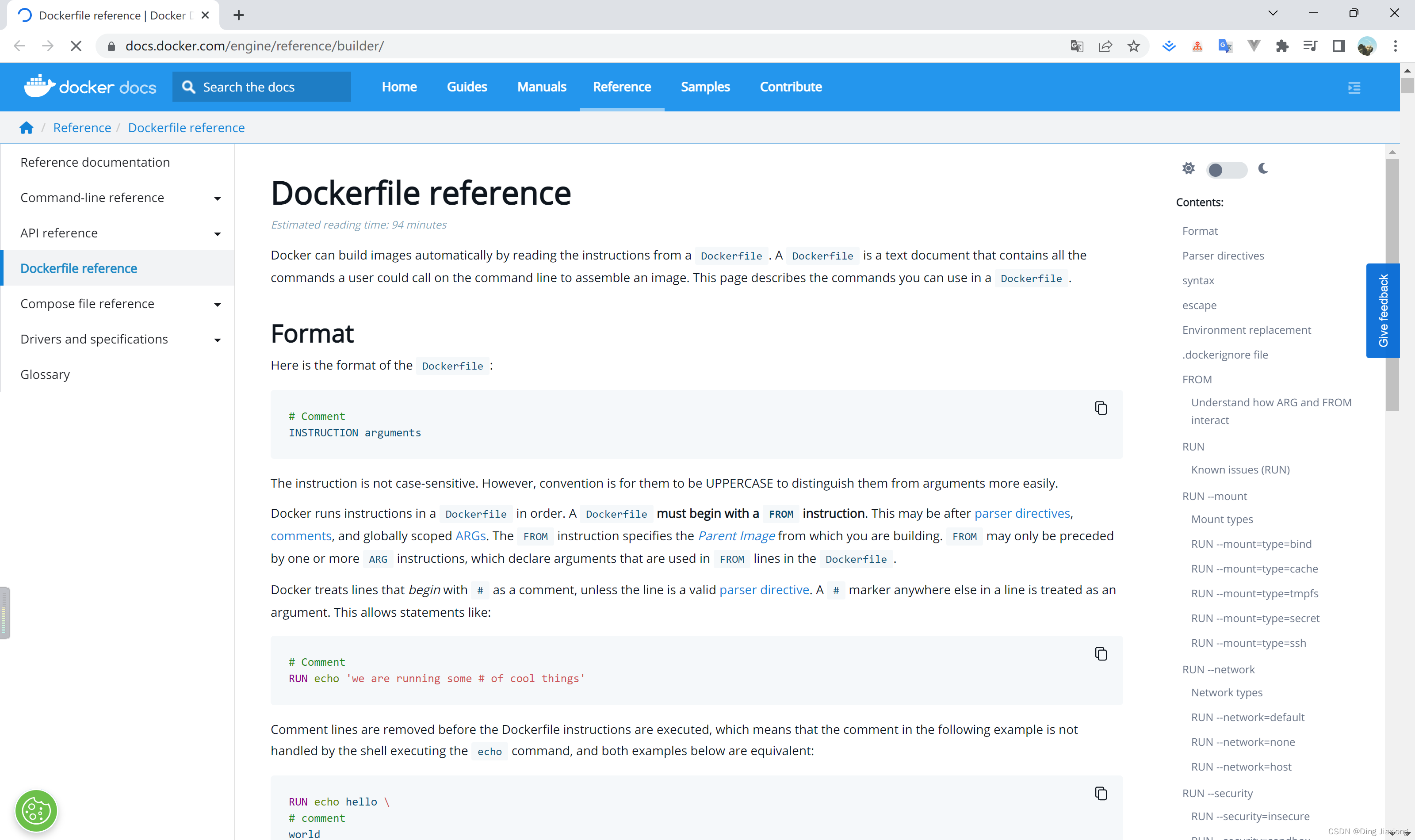
Task: Open the Contribute nav tab
Action: coord(791,87)
